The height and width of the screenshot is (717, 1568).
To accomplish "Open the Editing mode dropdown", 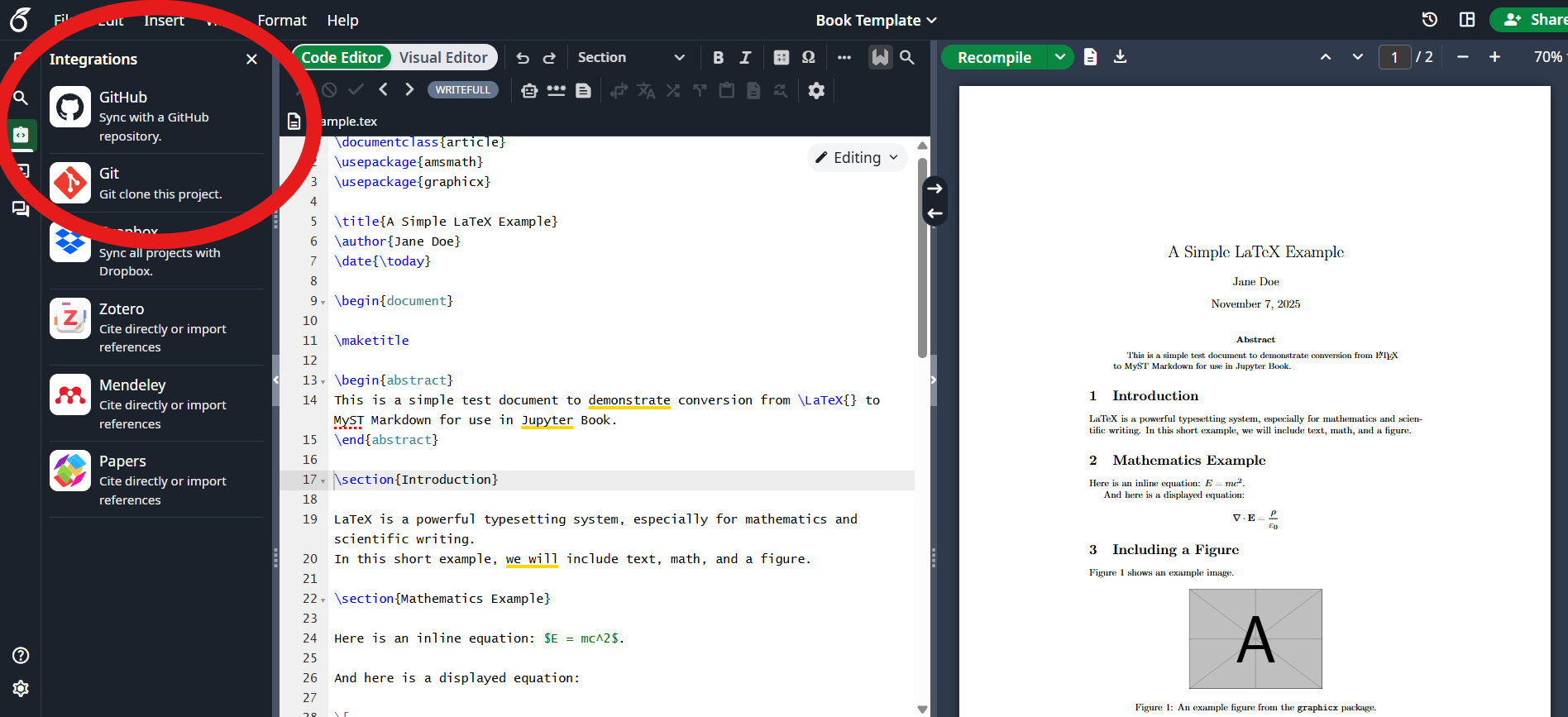I will (857, 157).
